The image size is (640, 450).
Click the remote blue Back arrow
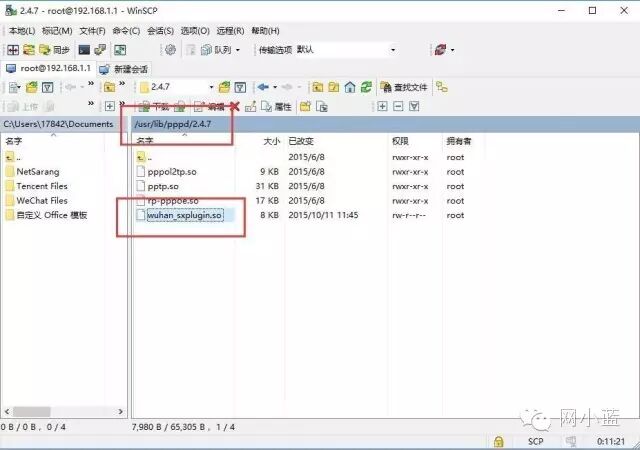(263, 87)
